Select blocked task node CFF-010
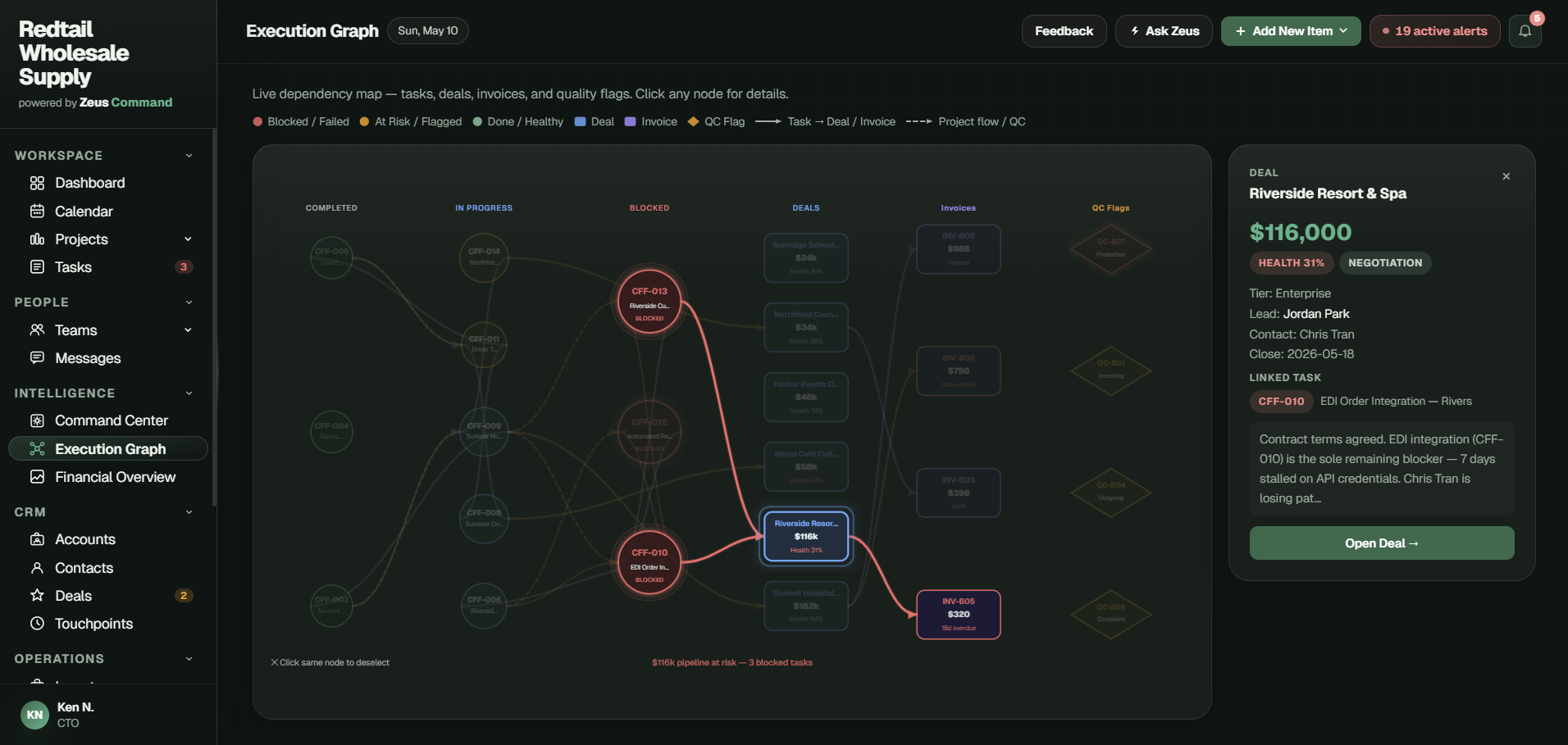The width and height of the screenshot is (1568, 745). [x=650, y=563]
